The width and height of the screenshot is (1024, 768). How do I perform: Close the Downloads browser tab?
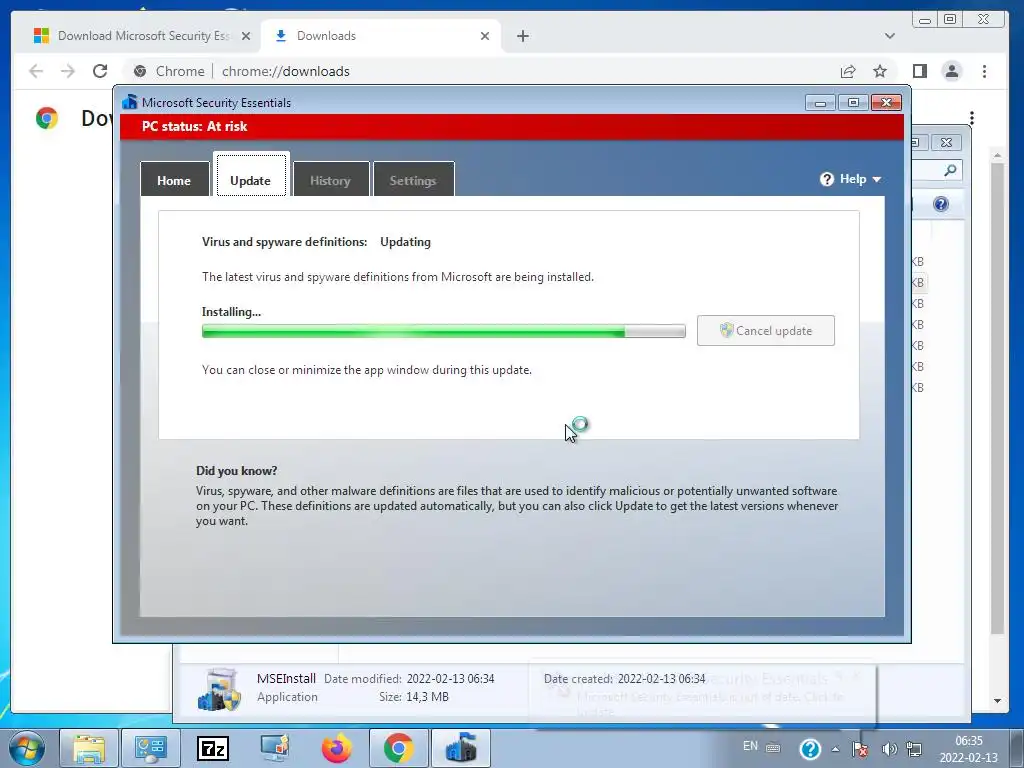pos(485,36)
